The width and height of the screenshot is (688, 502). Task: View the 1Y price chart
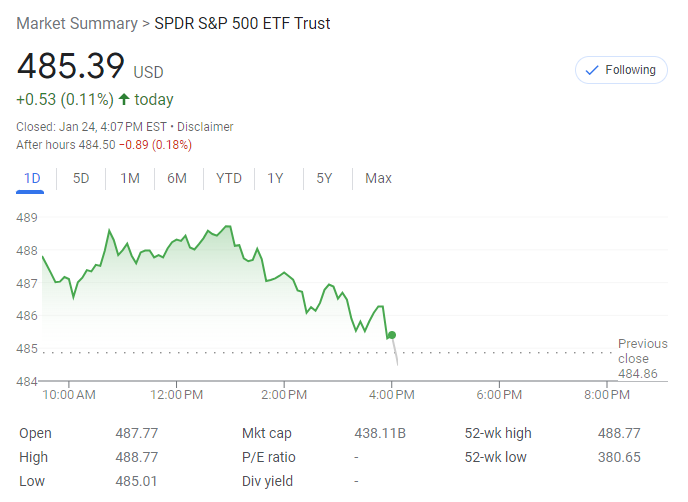coord(275,178)
